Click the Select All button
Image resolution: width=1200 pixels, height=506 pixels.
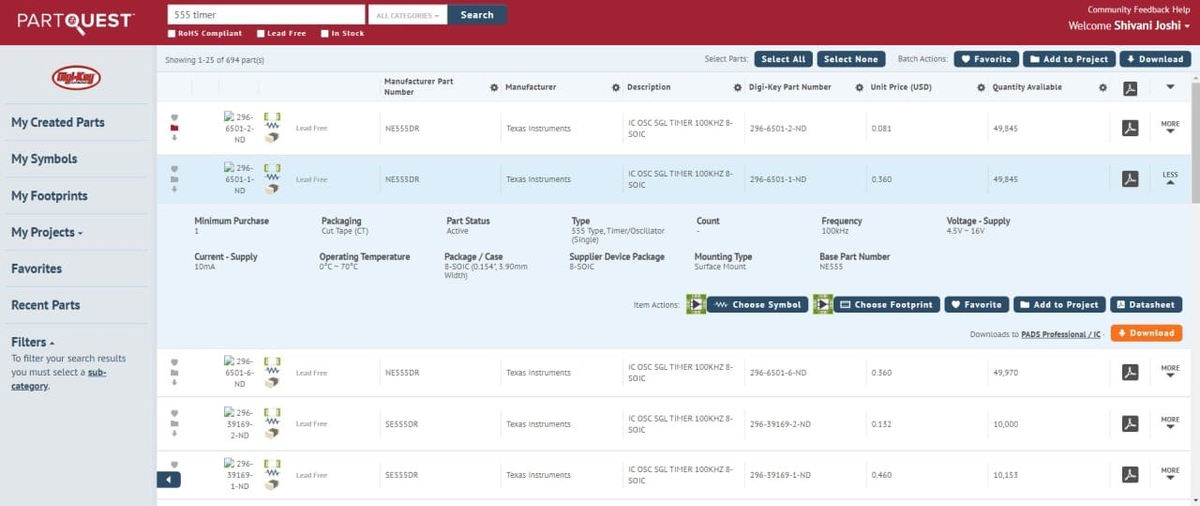click(784, 59)
